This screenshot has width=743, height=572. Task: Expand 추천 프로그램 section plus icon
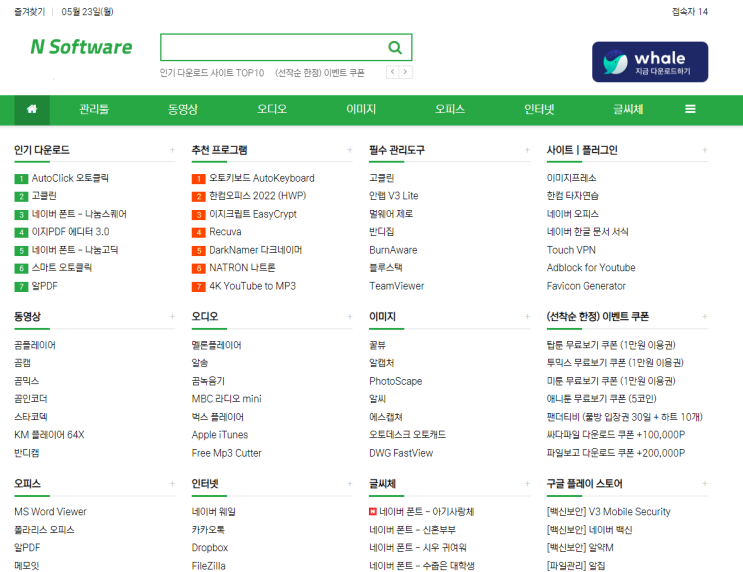[x=350, y=150]
